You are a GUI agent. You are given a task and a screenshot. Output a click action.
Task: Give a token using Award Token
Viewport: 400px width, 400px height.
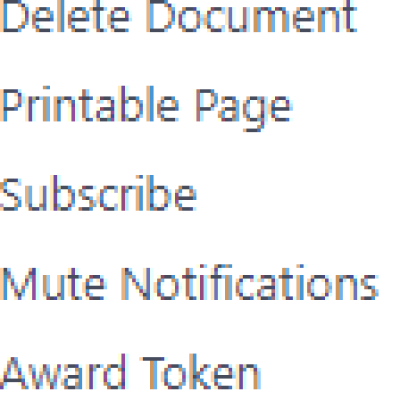pyautogui.click(x=130, y=373)
